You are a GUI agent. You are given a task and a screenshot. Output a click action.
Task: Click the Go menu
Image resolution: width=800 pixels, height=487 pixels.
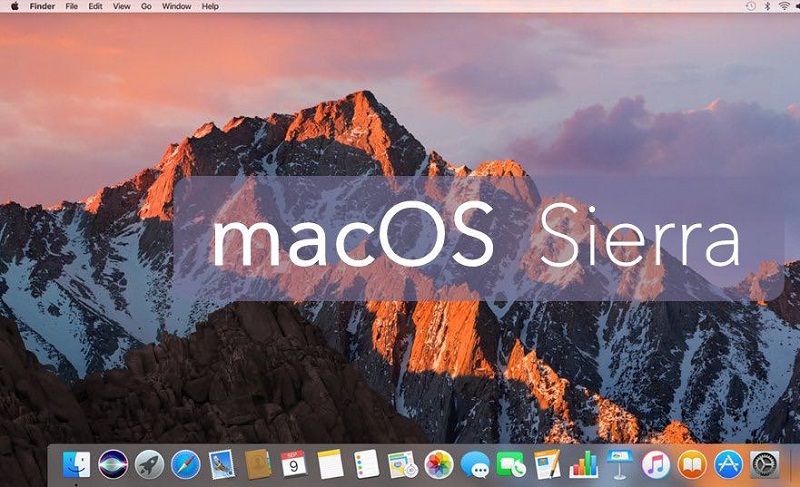(145, 6)
